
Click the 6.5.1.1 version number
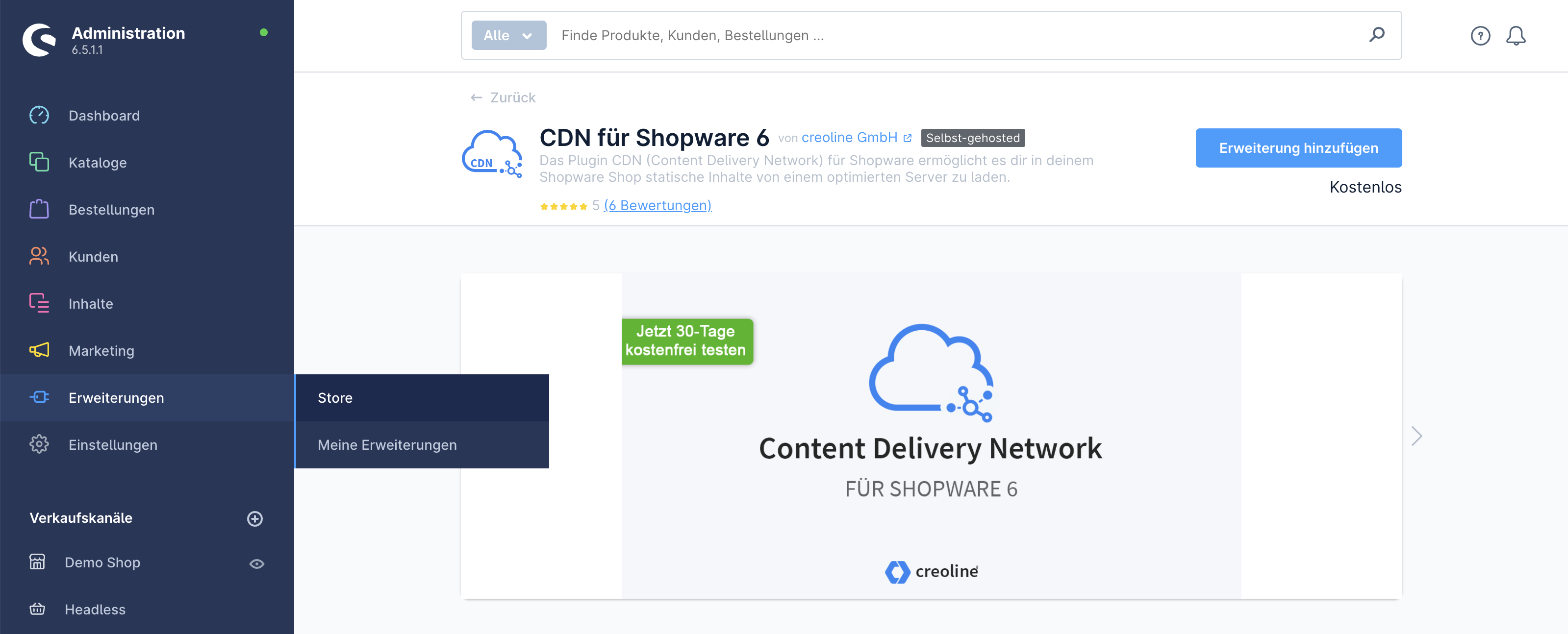coord(87,50)
